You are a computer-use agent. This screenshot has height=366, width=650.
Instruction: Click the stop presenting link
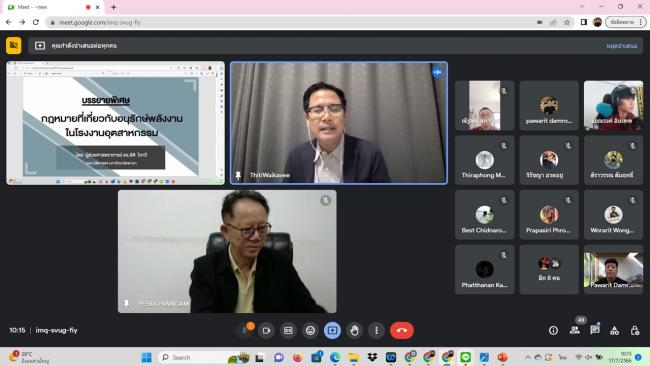coord(621,46)
